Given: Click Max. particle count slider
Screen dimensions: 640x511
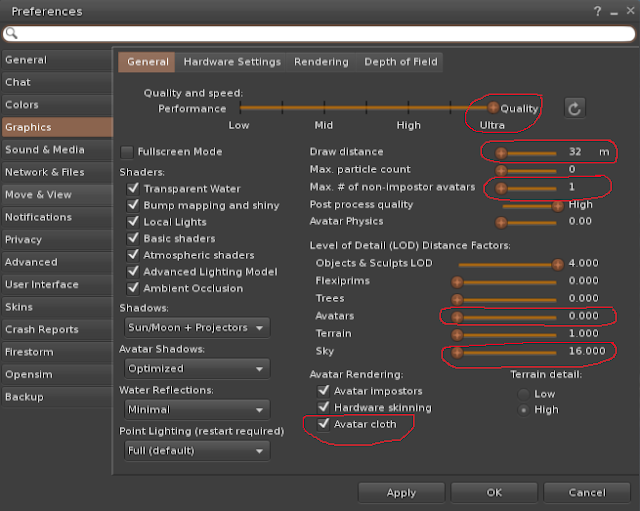Looking at the screenshot, I should click(526, 171).
